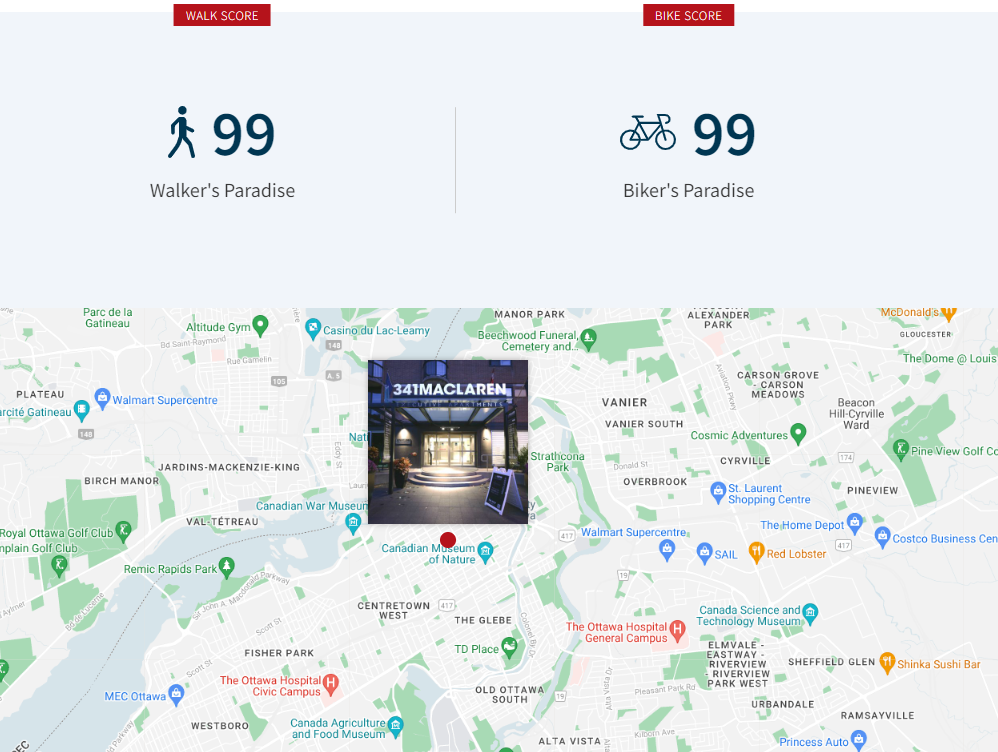Open the 341 MacLaren property photo
The height and width of the screenshot is (752, 998).
click(x=448, y=442)
